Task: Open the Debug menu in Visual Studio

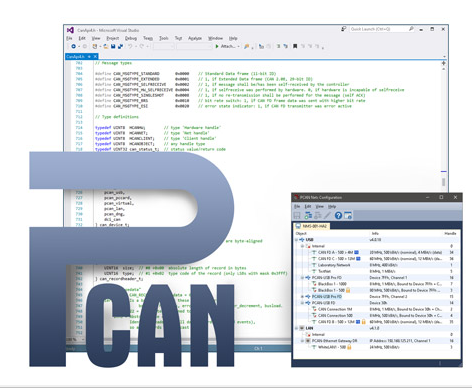Action: (131, 38)
